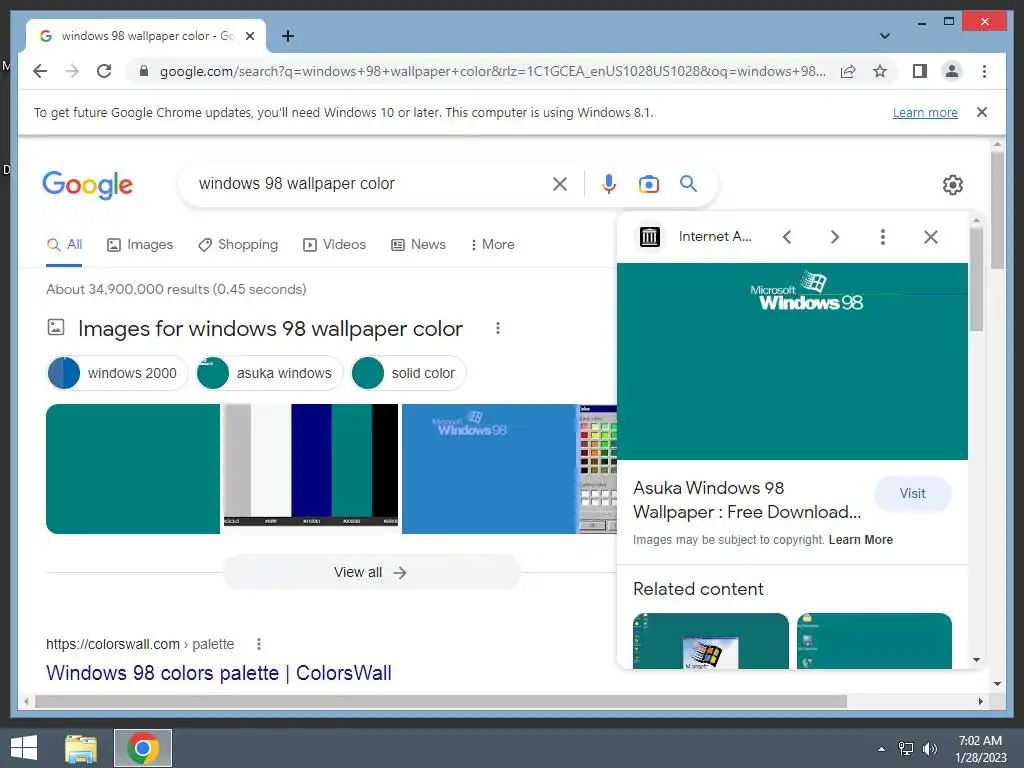Image resolution: width=1024 pixels, height=768 pixels.
Task: Bookmark this page with the star icon
Action: 880,71
